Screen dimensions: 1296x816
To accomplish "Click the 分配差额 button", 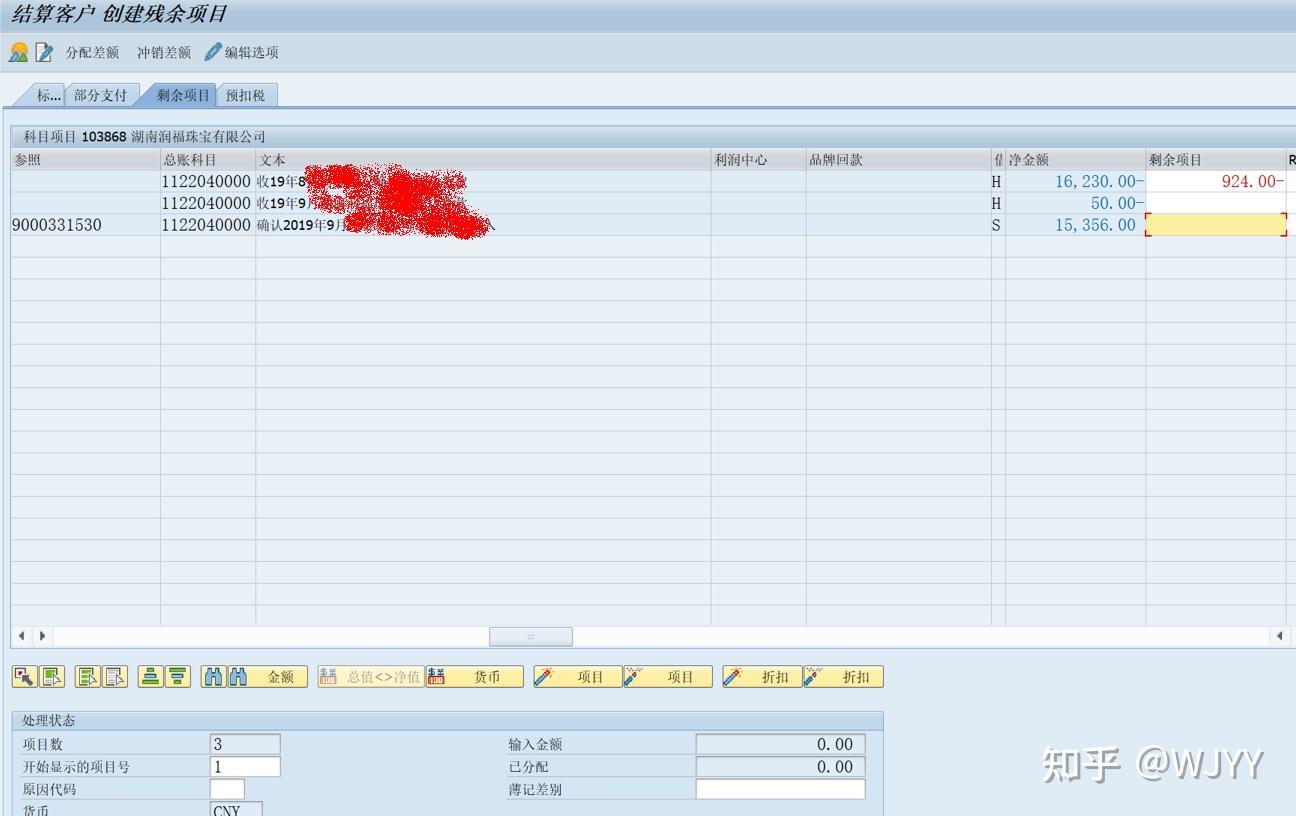I will [93, 53].
